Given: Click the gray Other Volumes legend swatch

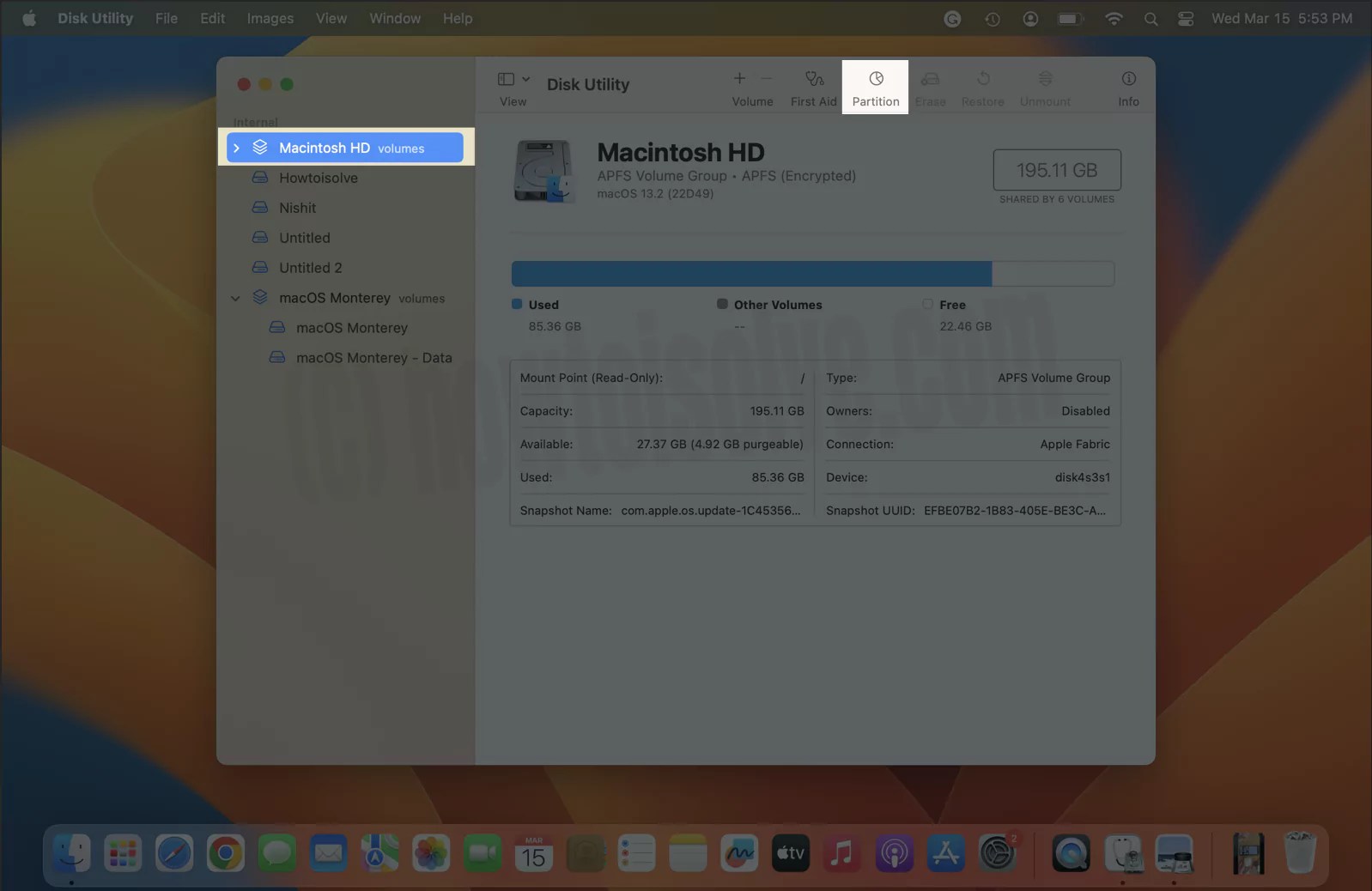Looking at the screenshot, I should 722,304.
